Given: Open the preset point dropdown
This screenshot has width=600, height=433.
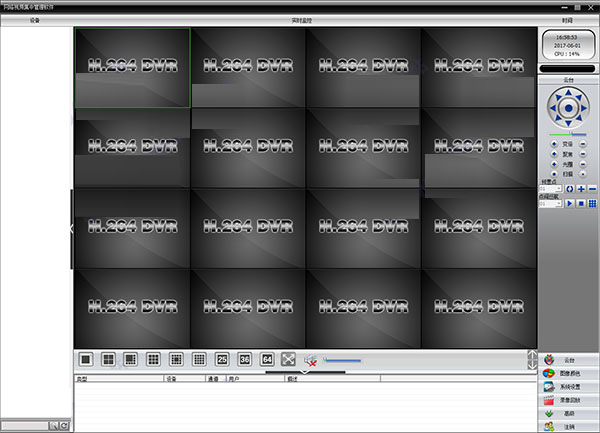Looking at the screenshot, I should 558,188.
